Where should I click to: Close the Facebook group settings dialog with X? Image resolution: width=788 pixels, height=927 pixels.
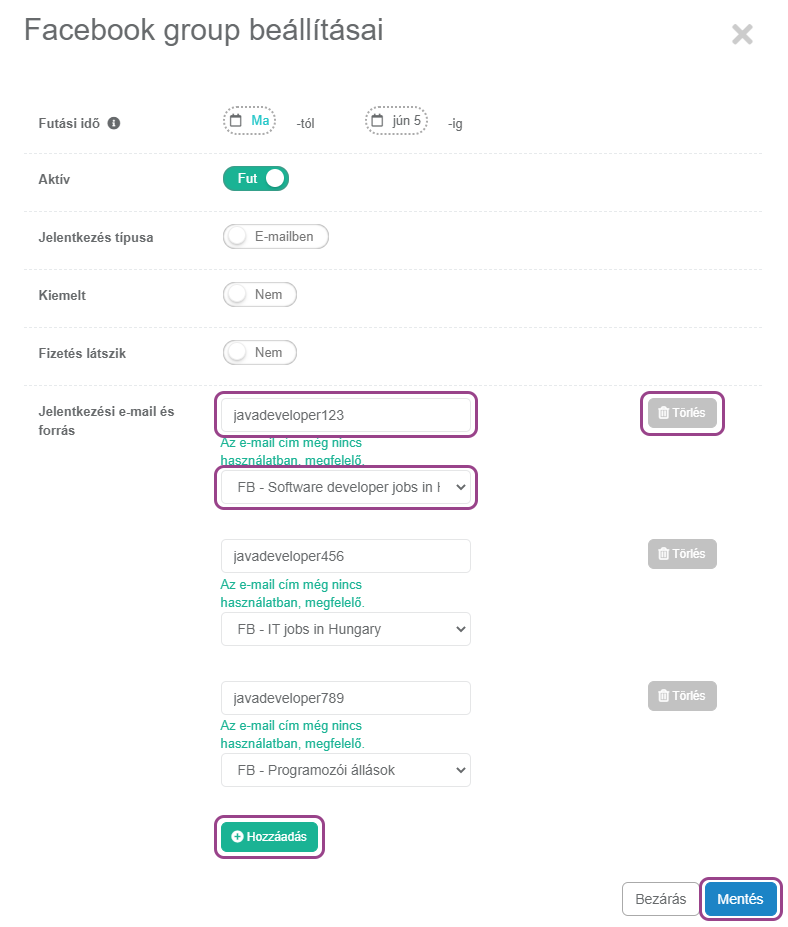[x=742, y=35]
